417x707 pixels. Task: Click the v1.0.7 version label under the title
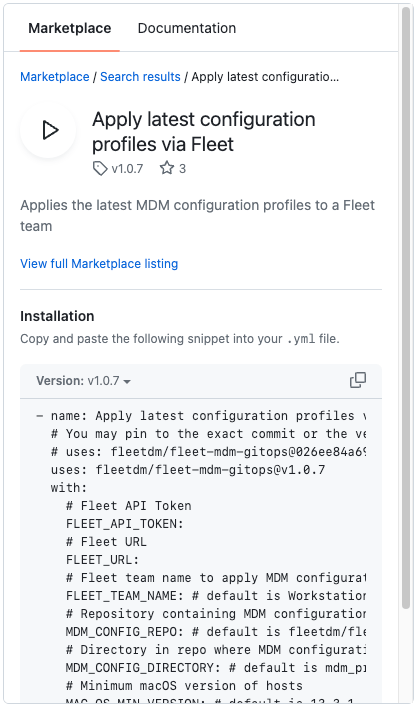tap(127, 169)
